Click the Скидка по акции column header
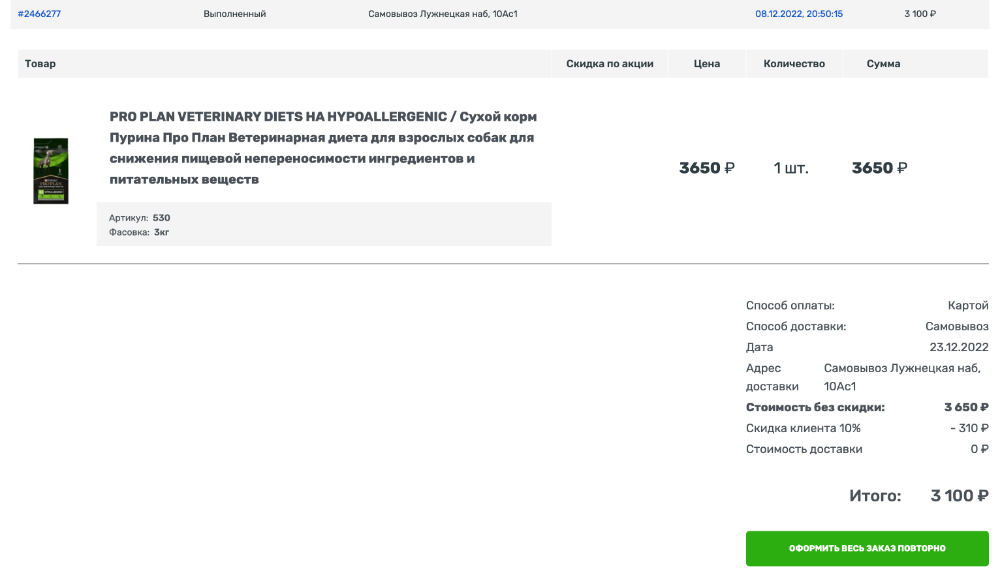 coord(610,64)
